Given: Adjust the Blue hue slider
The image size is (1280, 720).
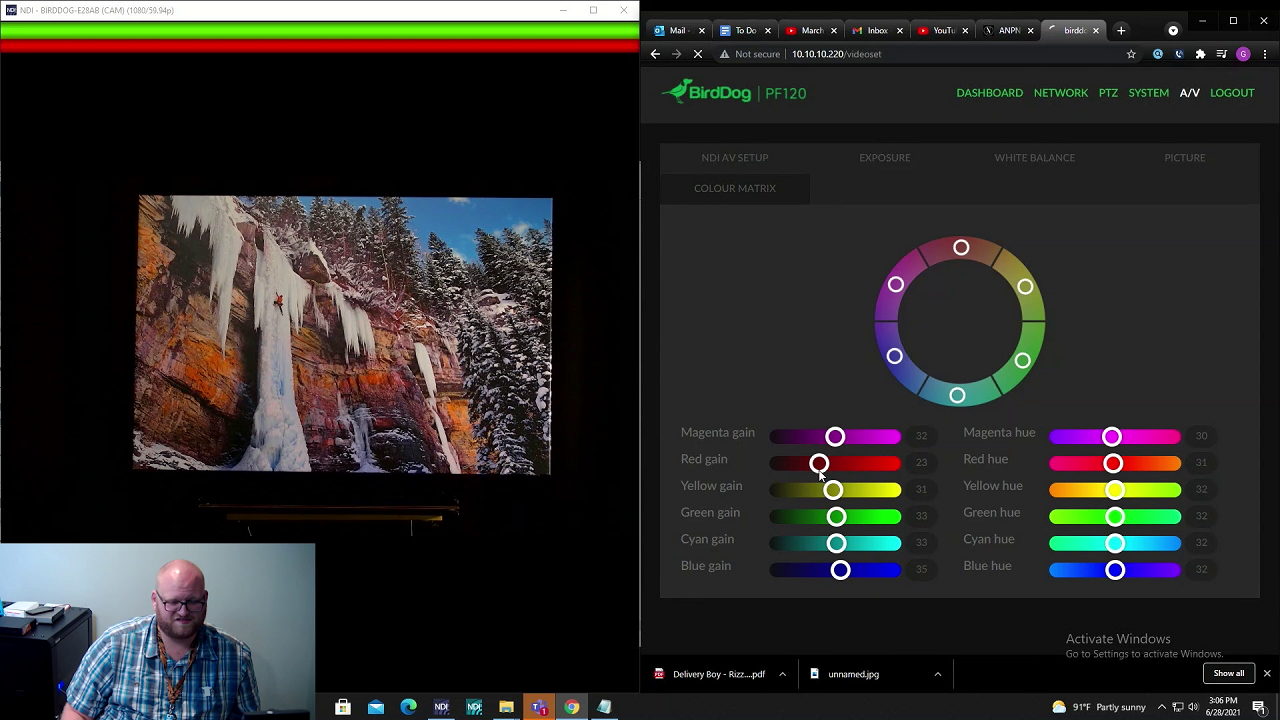Looking at the screenshot, I should 1115,570.
